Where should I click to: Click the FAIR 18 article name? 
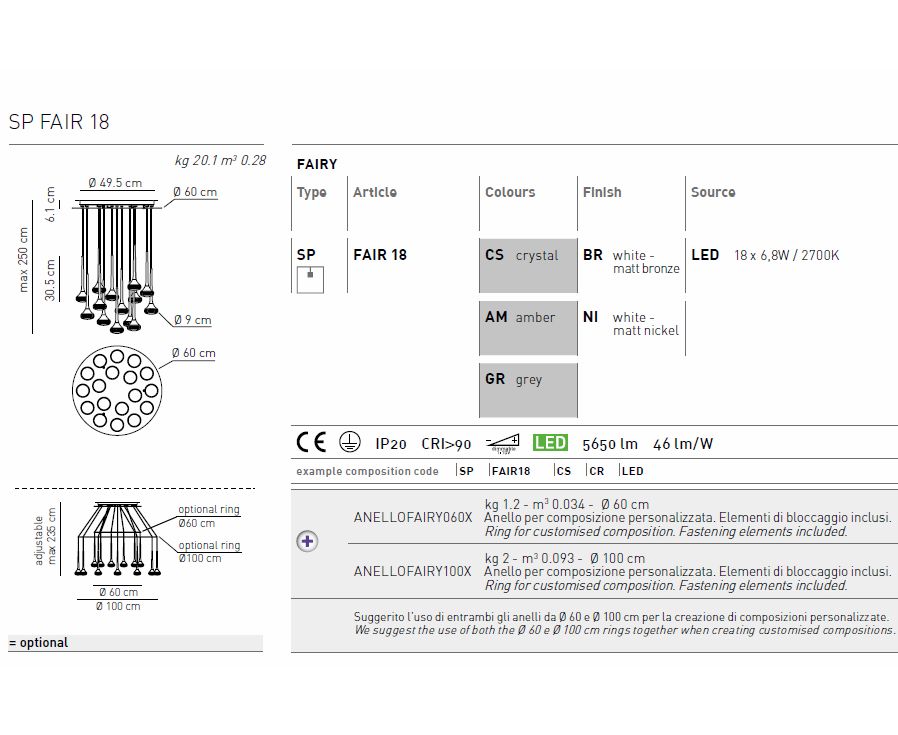380,255
